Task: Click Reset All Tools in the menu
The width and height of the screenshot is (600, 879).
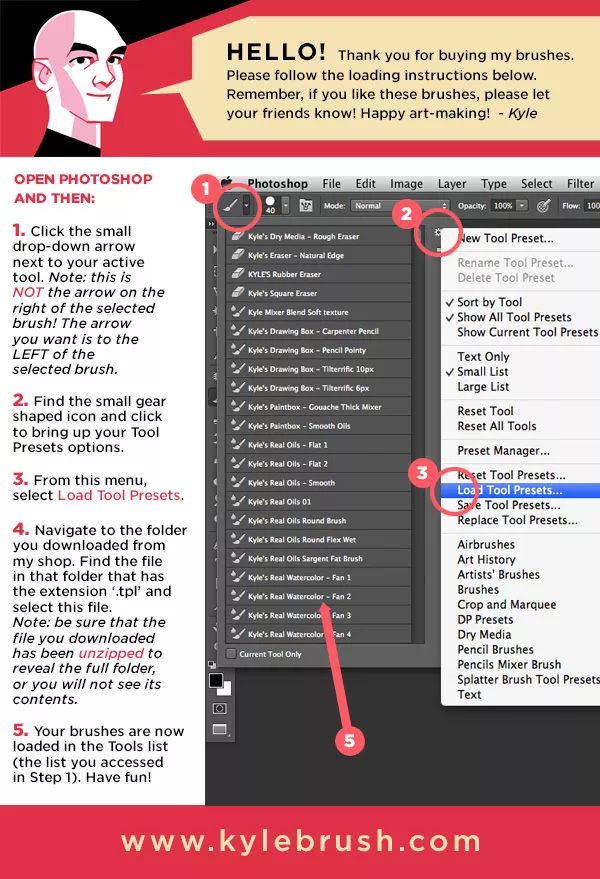Action: 520,426
